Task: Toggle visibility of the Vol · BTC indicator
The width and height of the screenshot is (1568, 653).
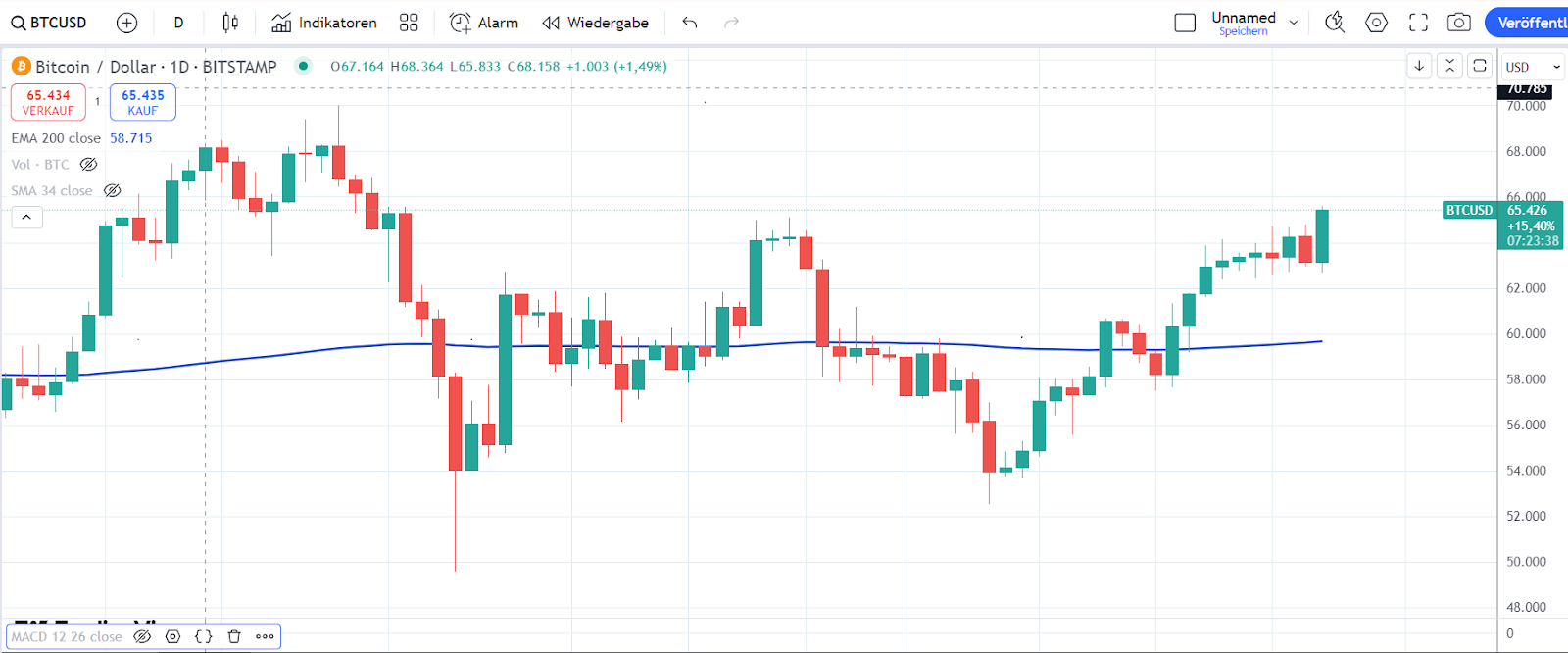Action: [x=89, y=165]
